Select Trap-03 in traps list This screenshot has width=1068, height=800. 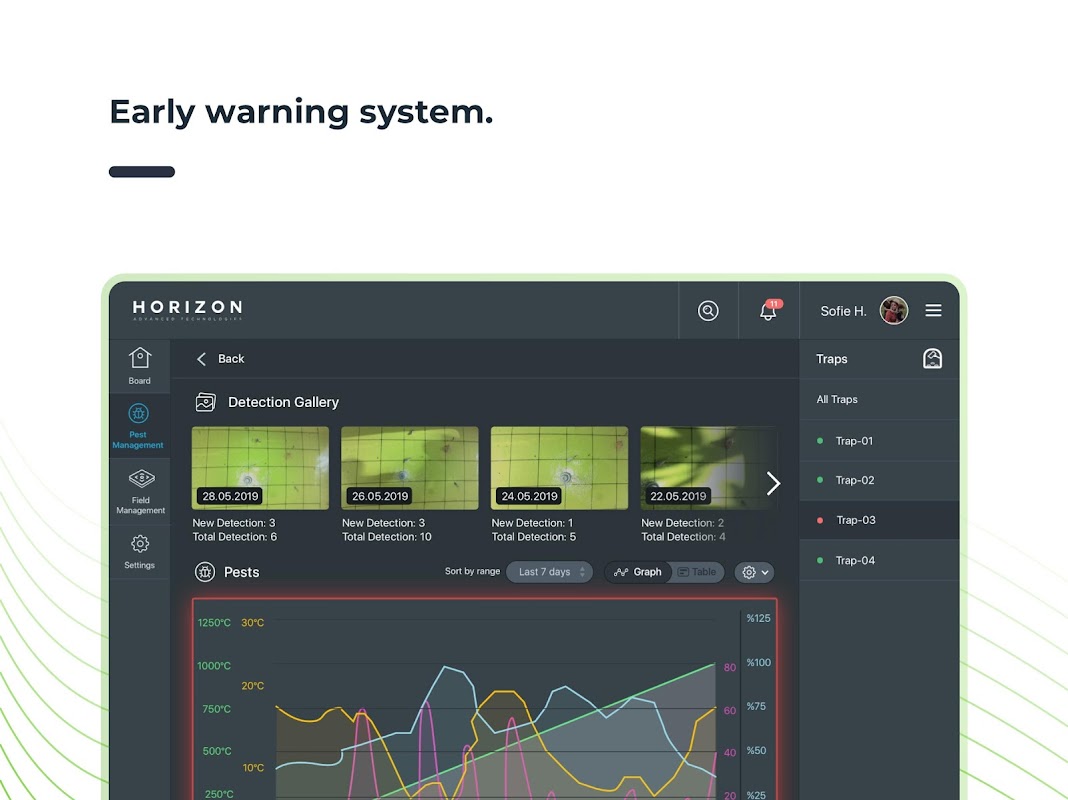coord(879,520)
